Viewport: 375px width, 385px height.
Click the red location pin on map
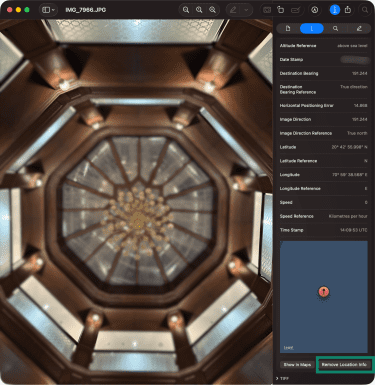tap(324, 291)
